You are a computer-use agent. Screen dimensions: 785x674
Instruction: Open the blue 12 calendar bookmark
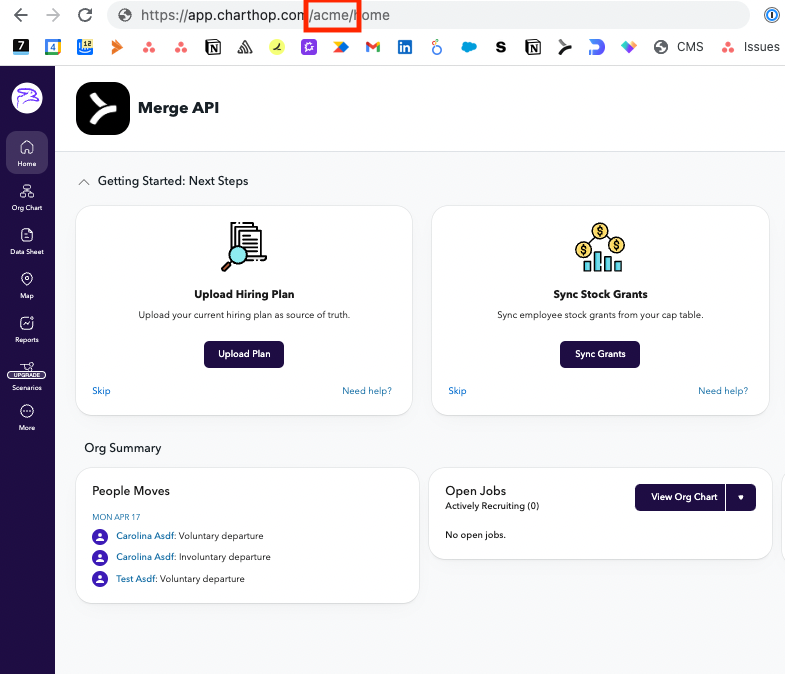click(x=85, y=47)
